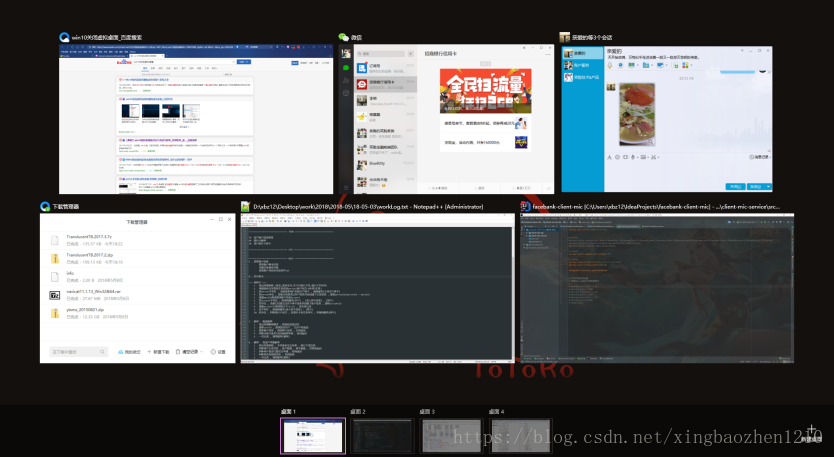Viewport: 834px width, 457px height.
Task: Click the scissors screenshot icon in QQ chat
Action: (x=653, y=157)
